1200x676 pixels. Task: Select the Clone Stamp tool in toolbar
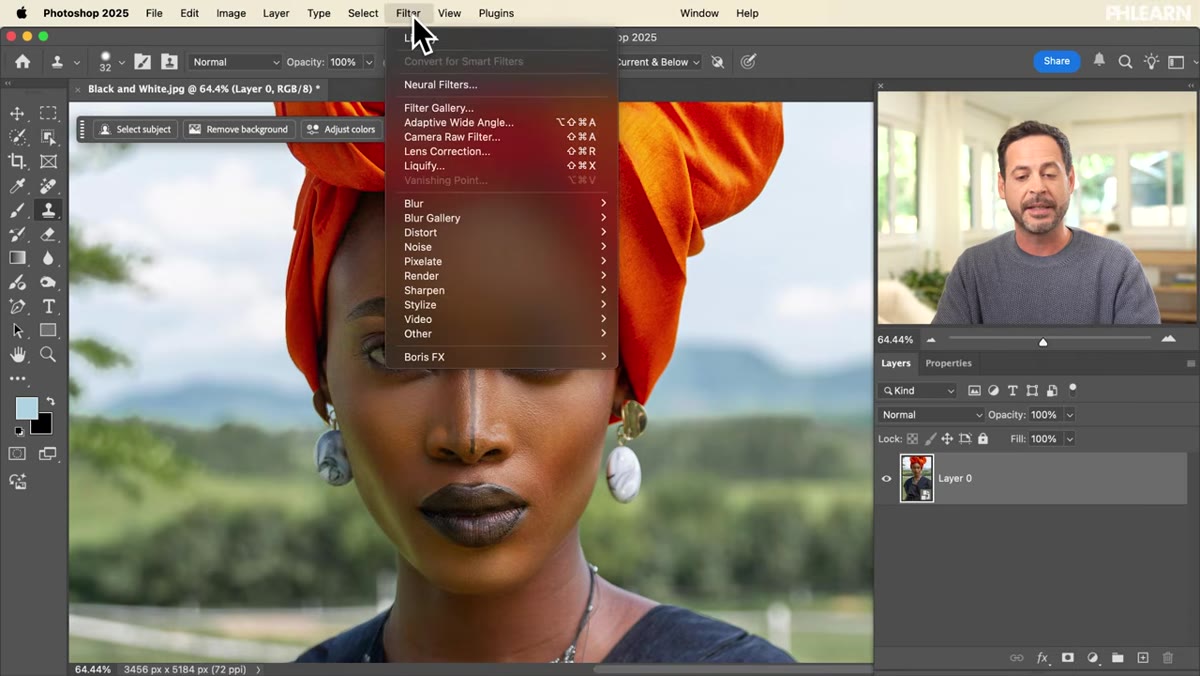(x=48, y=210)
